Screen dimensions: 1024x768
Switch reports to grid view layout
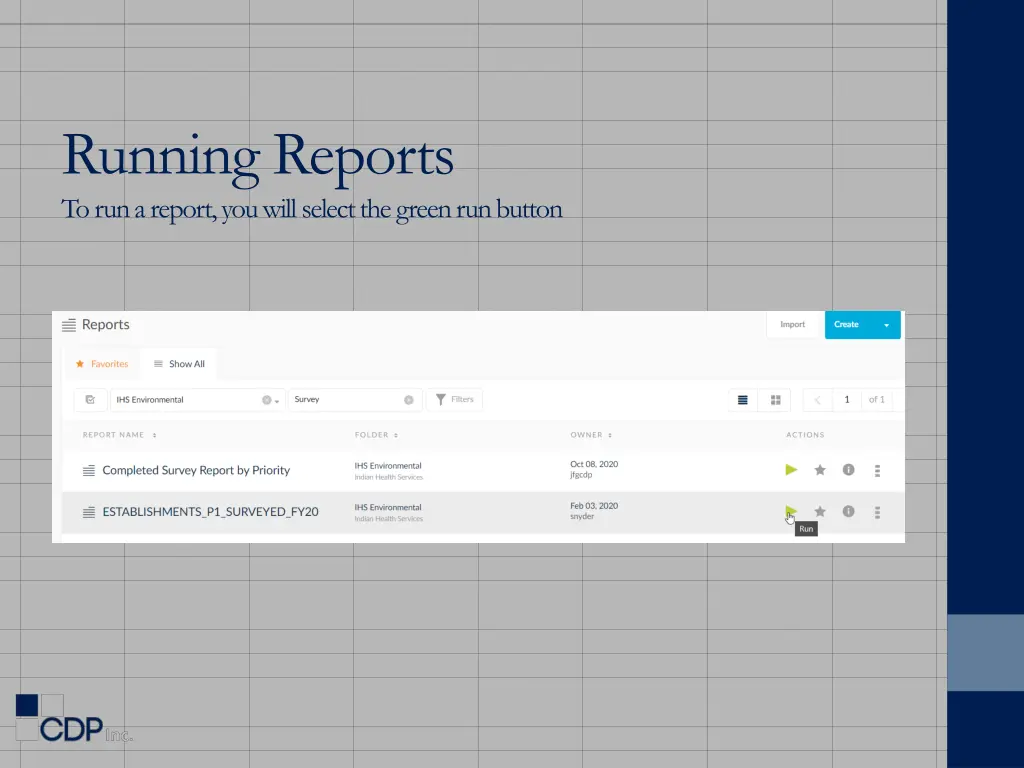click(x=775, y=400)
